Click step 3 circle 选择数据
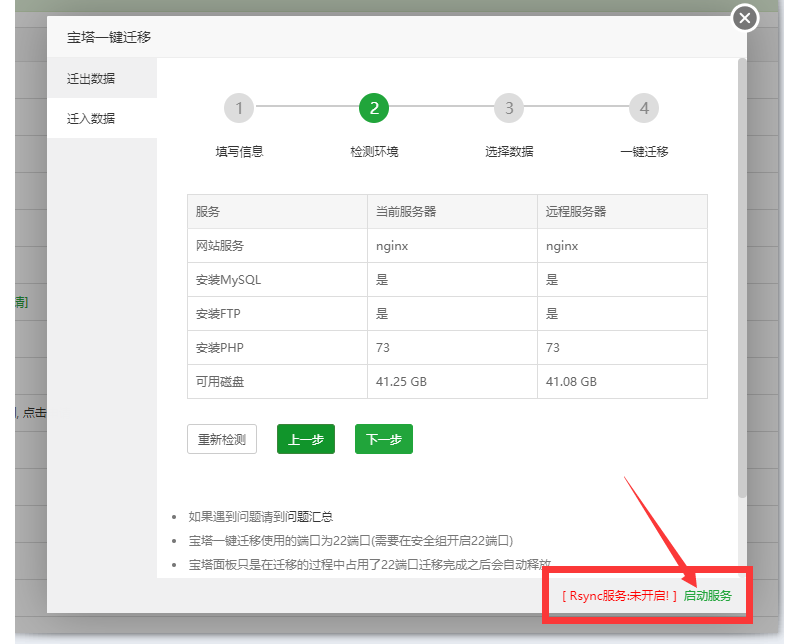 coord(509,108)
